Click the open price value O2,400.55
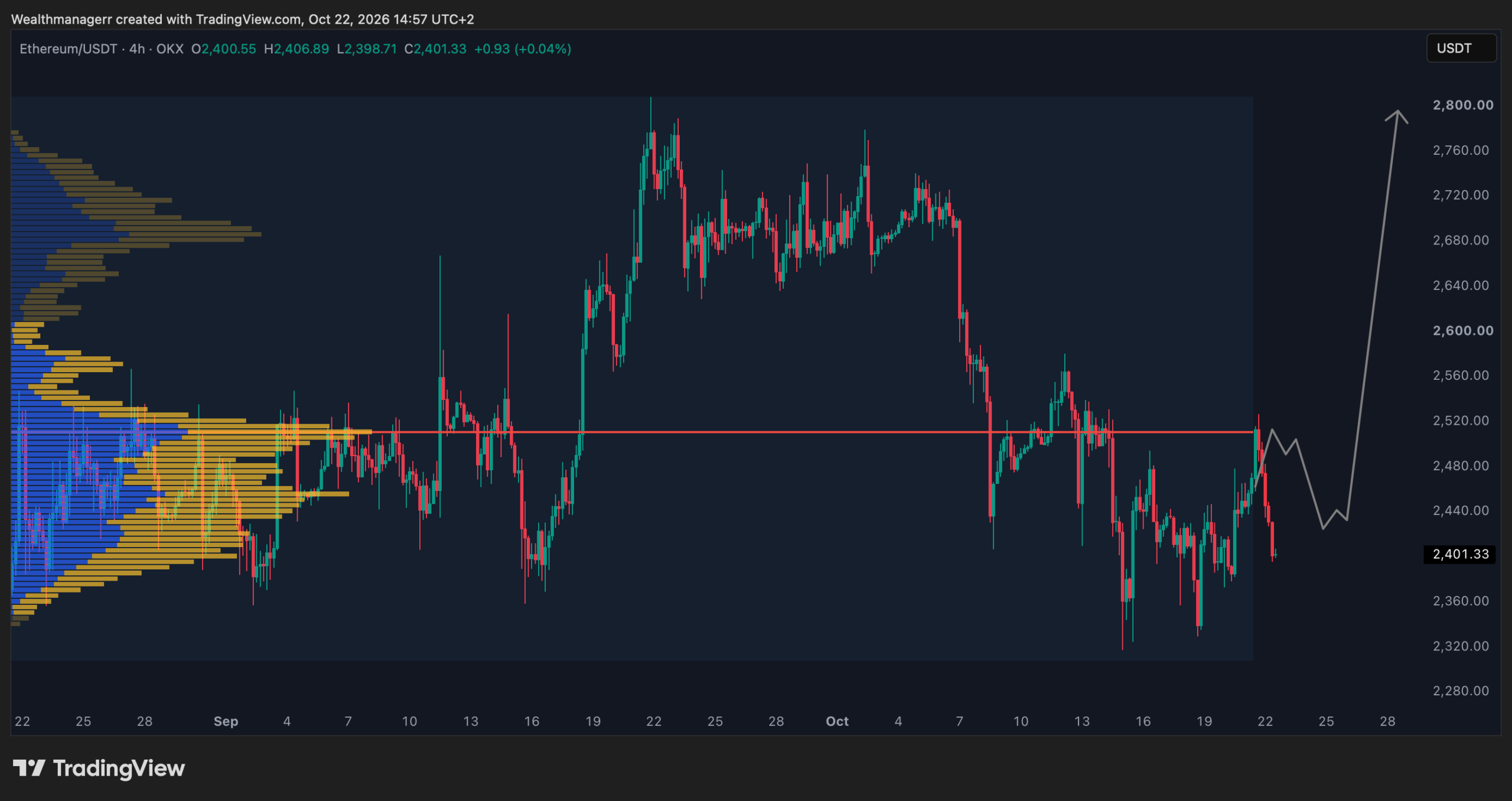Viewport: 1512px width, 801px height. click(x=223, y=49)
